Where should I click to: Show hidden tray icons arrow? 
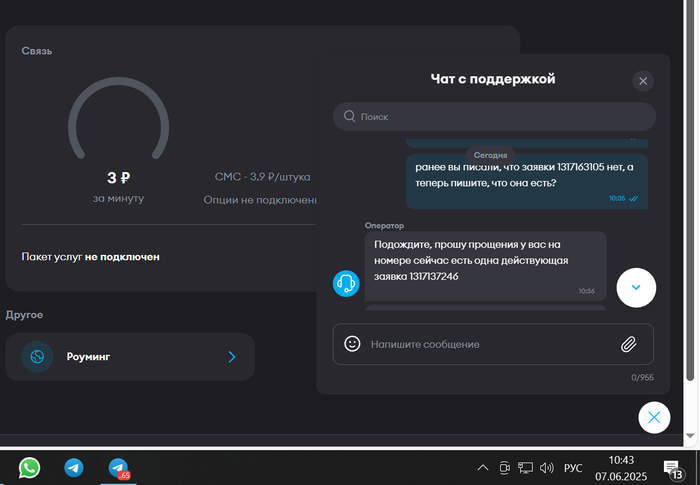tap(482, 467)
